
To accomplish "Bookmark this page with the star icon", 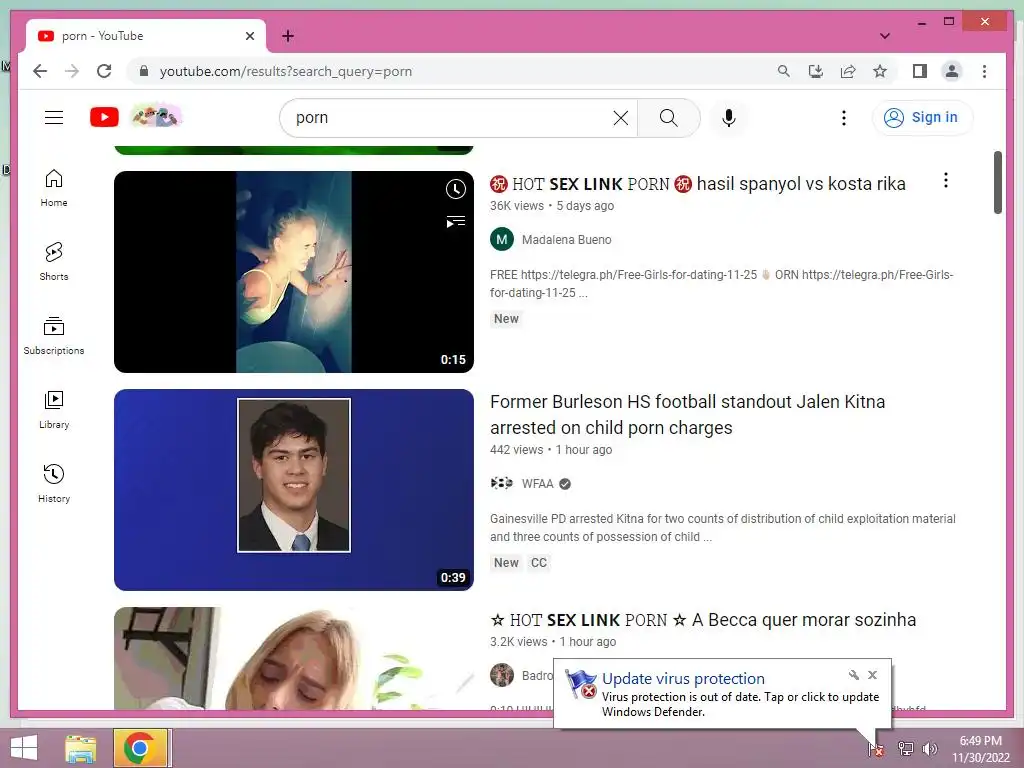I will (880, 71).
